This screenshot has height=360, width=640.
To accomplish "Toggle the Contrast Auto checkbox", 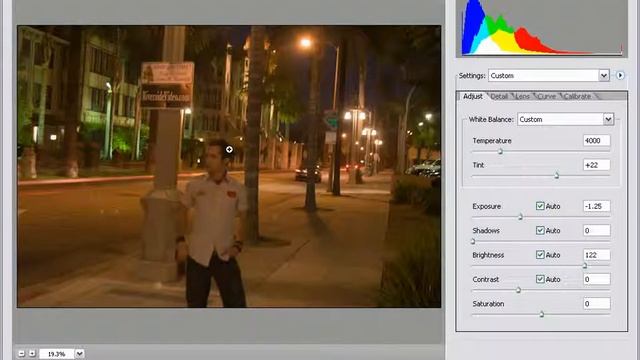I will tap(540, 279).
